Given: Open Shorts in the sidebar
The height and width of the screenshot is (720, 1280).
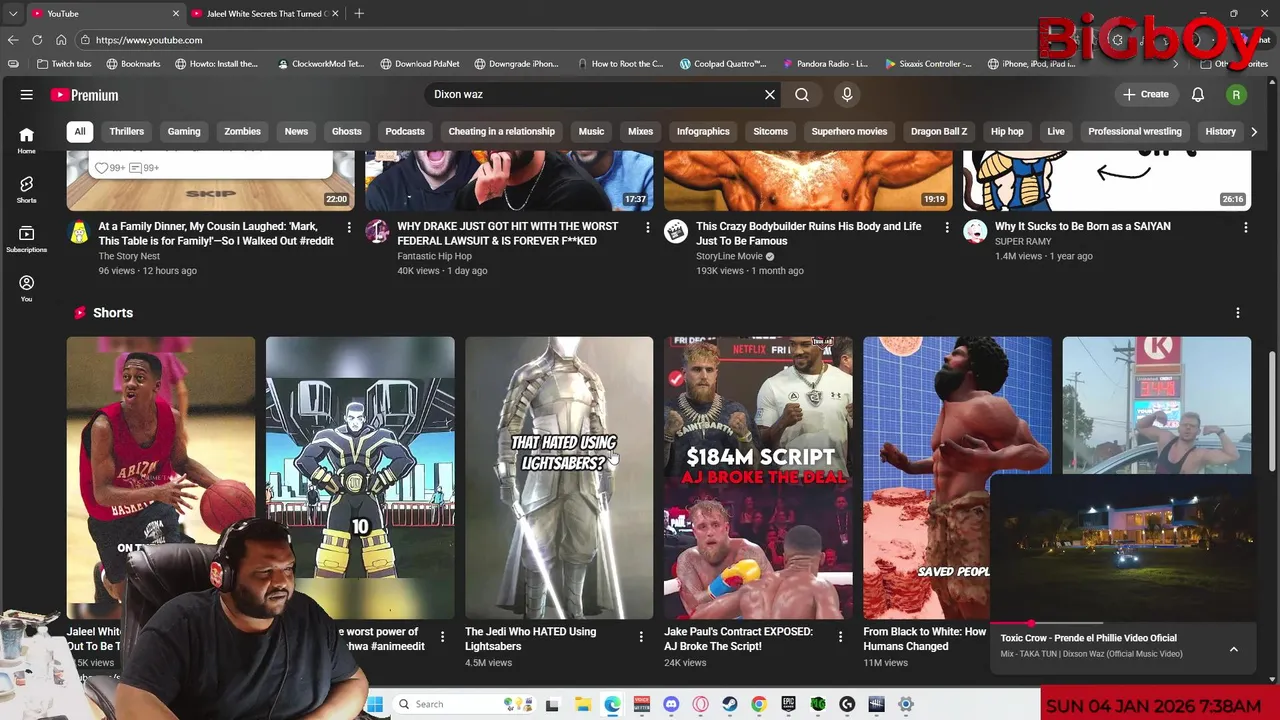Looking at the screenshot, I should point(26,190).
